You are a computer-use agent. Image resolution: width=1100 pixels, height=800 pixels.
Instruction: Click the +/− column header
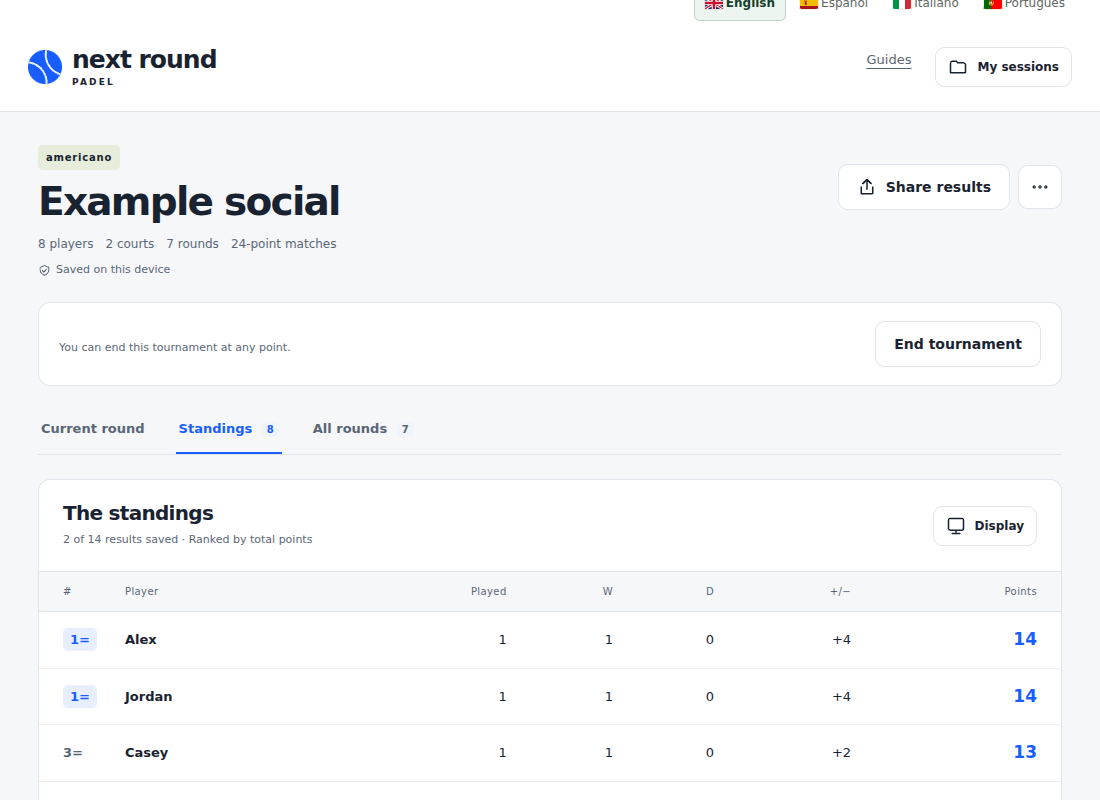840,592
